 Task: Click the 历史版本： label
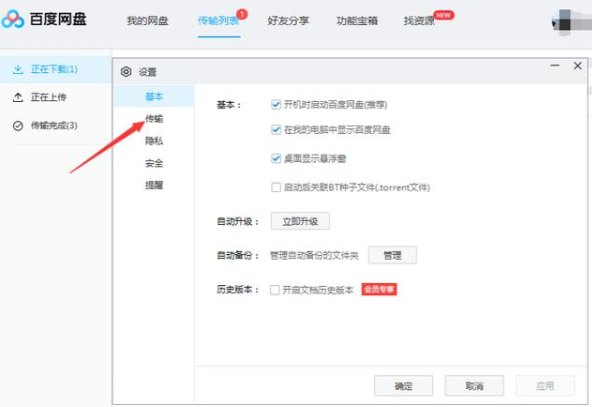237,290
